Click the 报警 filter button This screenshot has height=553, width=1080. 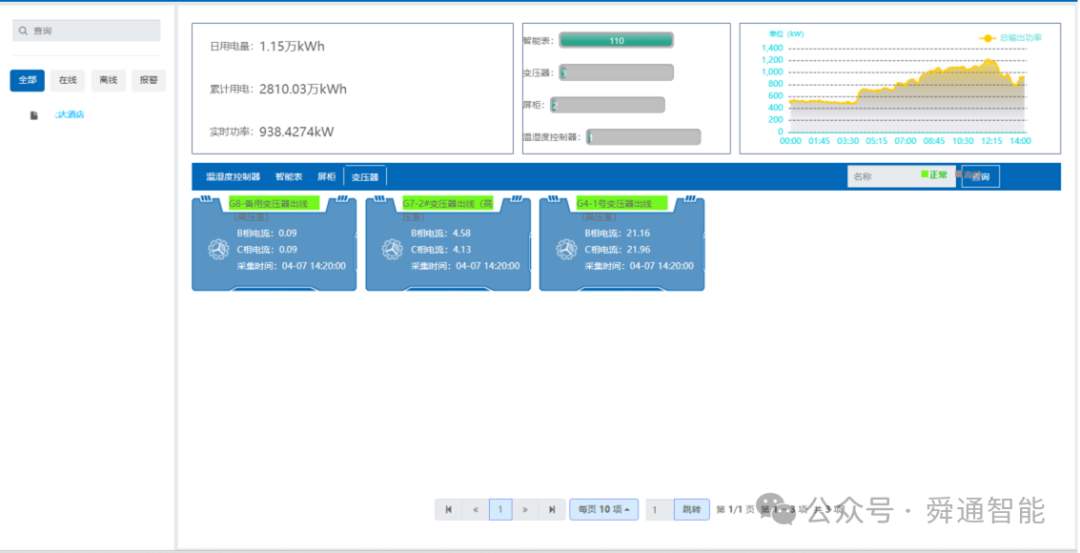pos(149,80)
